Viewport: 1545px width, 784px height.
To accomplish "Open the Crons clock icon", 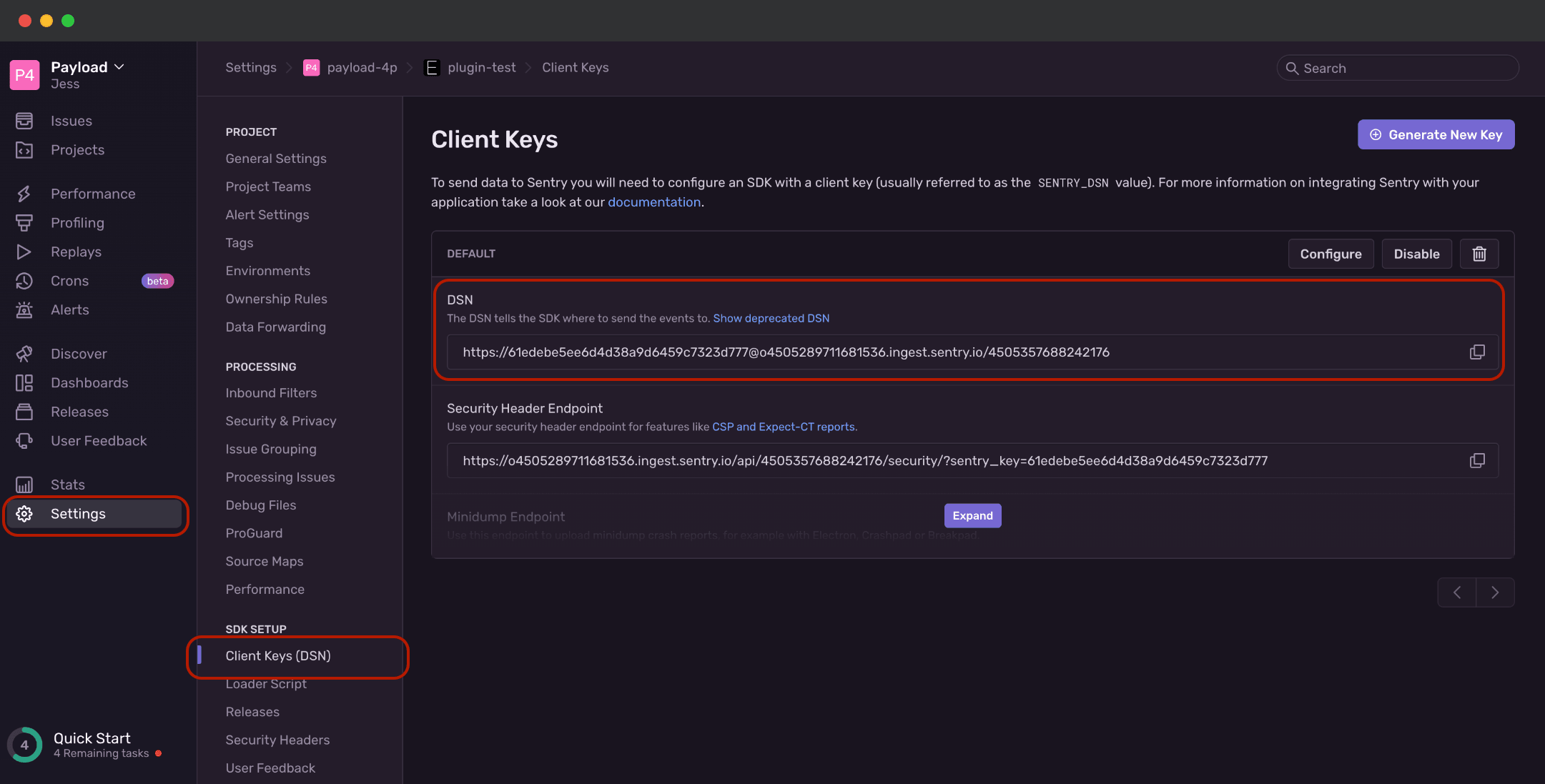I will tap(24, 281).
